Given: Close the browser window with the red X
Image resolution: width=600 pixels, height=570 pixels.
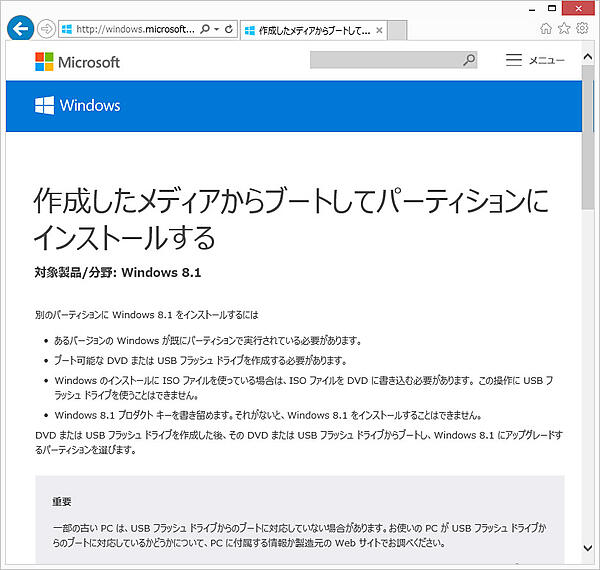Looking at the screenshot, I should [578, 8].
